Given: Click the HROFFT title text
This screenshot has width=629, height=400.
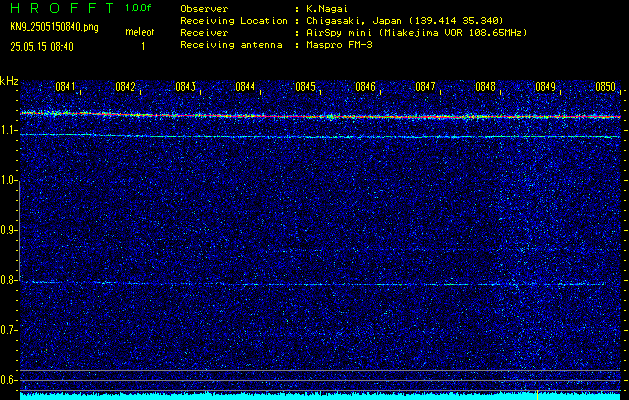Looking at the screenshot, I should click(63, 8).
